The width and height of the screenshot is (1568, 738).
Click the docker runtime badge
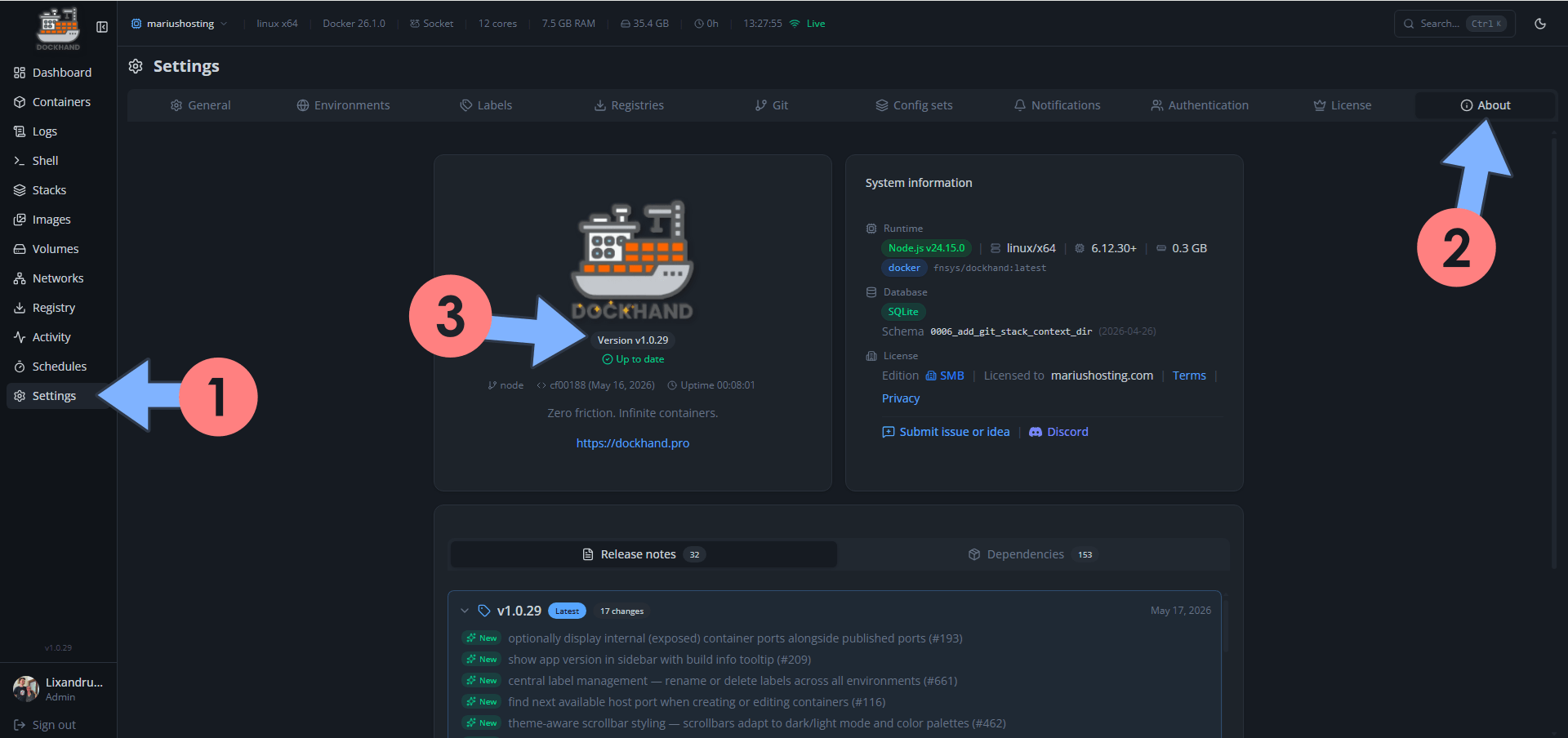pos(904,268)
